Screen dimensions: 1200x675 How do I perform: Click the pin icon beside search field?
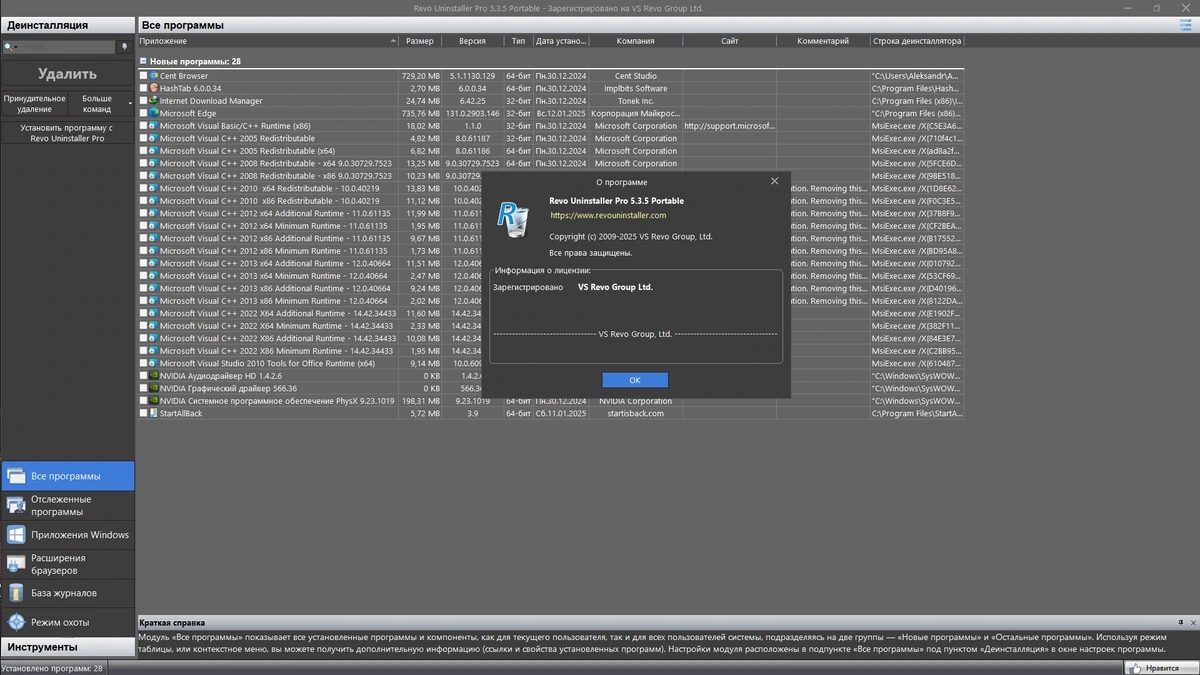point(124,46)
